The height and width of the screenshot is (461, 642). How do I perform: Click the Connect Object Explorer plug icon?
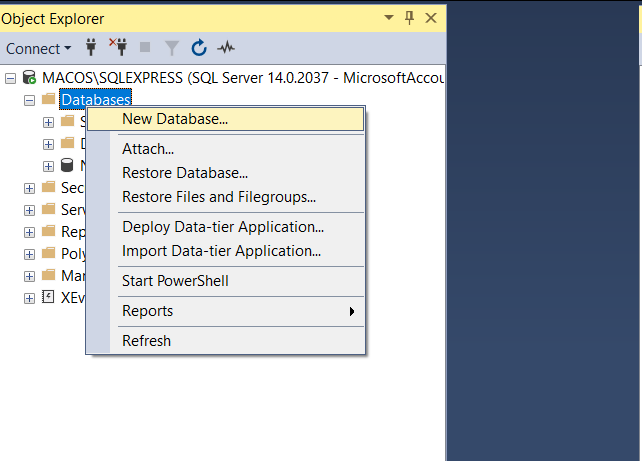tap(93, 48)
